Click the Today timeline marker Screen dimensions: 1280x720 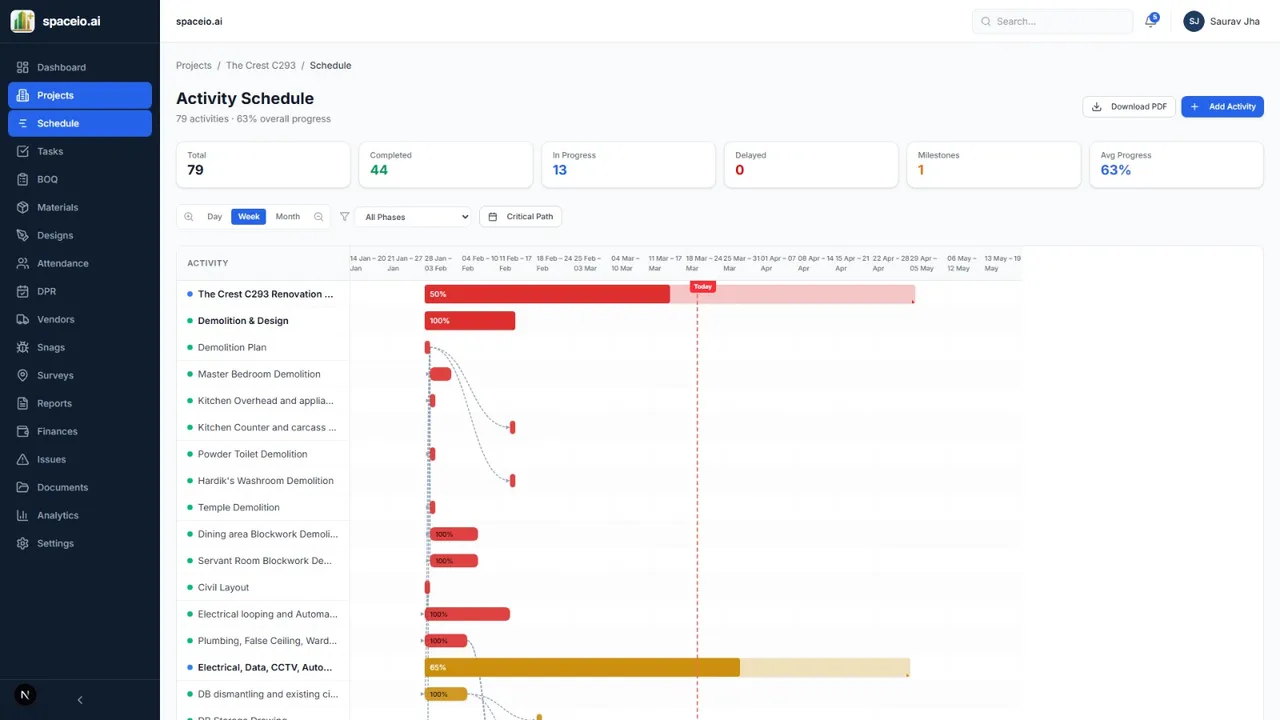coord(703,287)
